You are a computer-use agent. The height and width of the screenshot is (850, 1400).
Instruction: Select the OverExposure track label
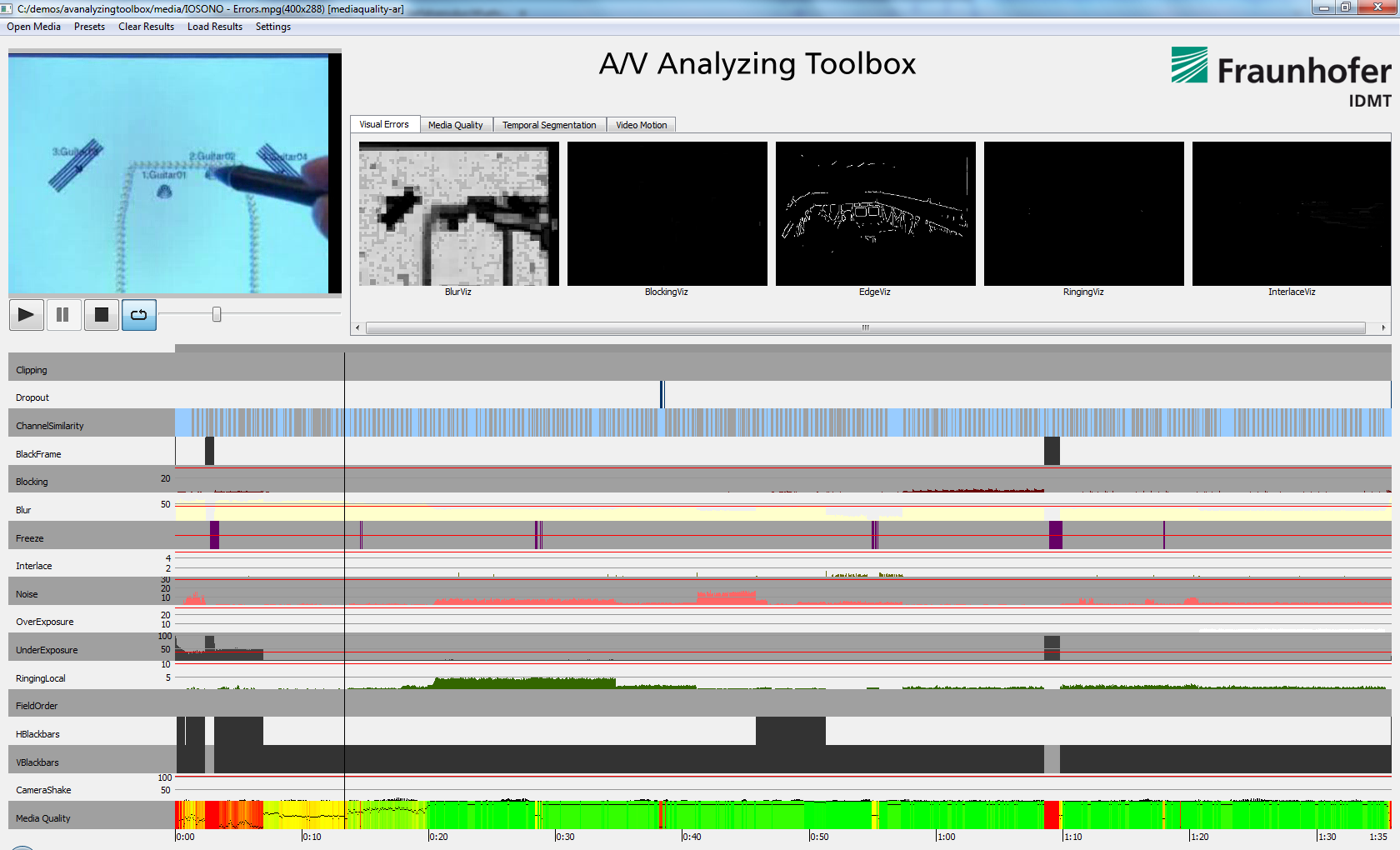pyautogui.click(x=45, y=622)
